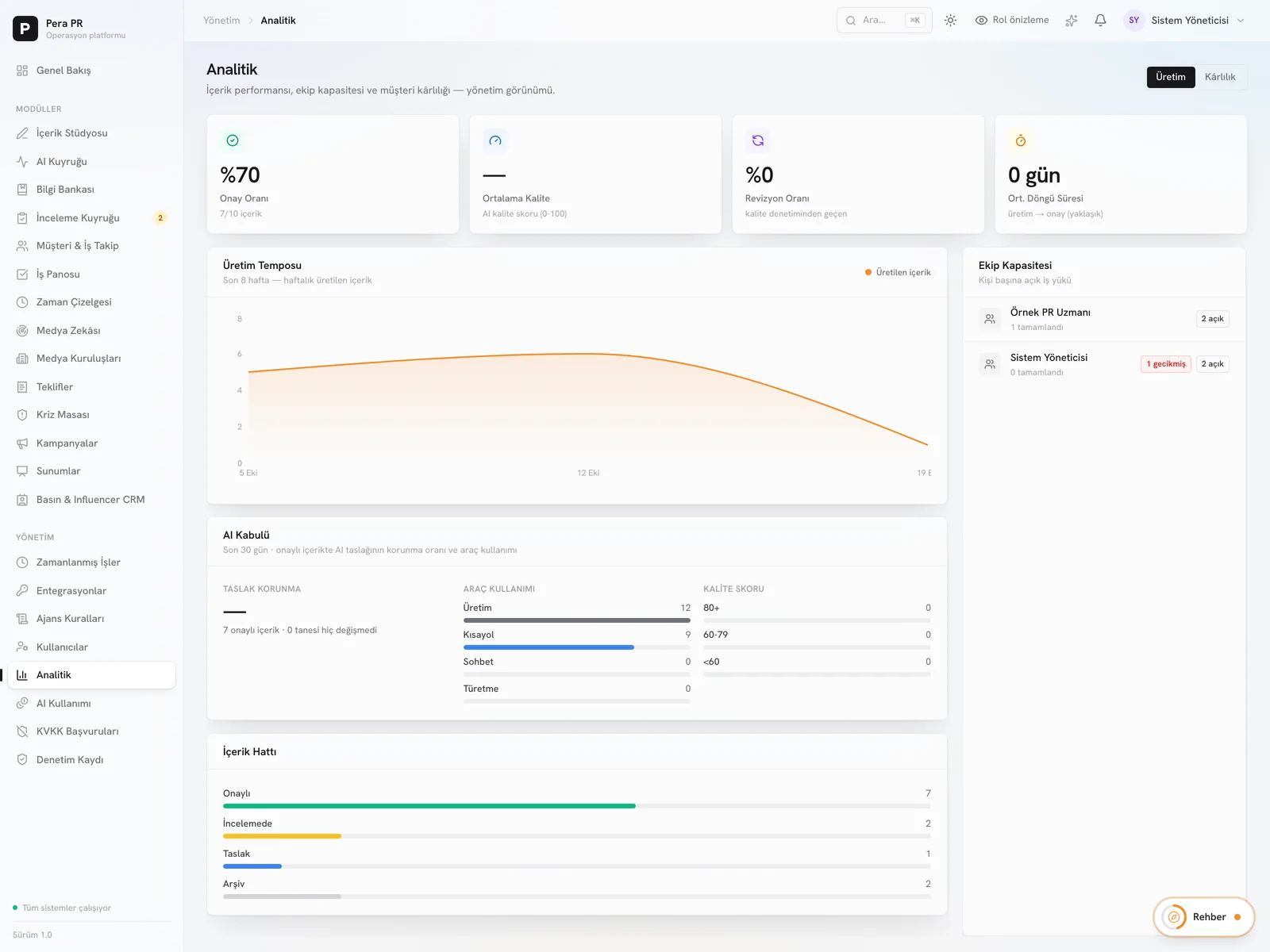Open İnceleme Kuyruğu with badge 2

[x=91, y=217]
